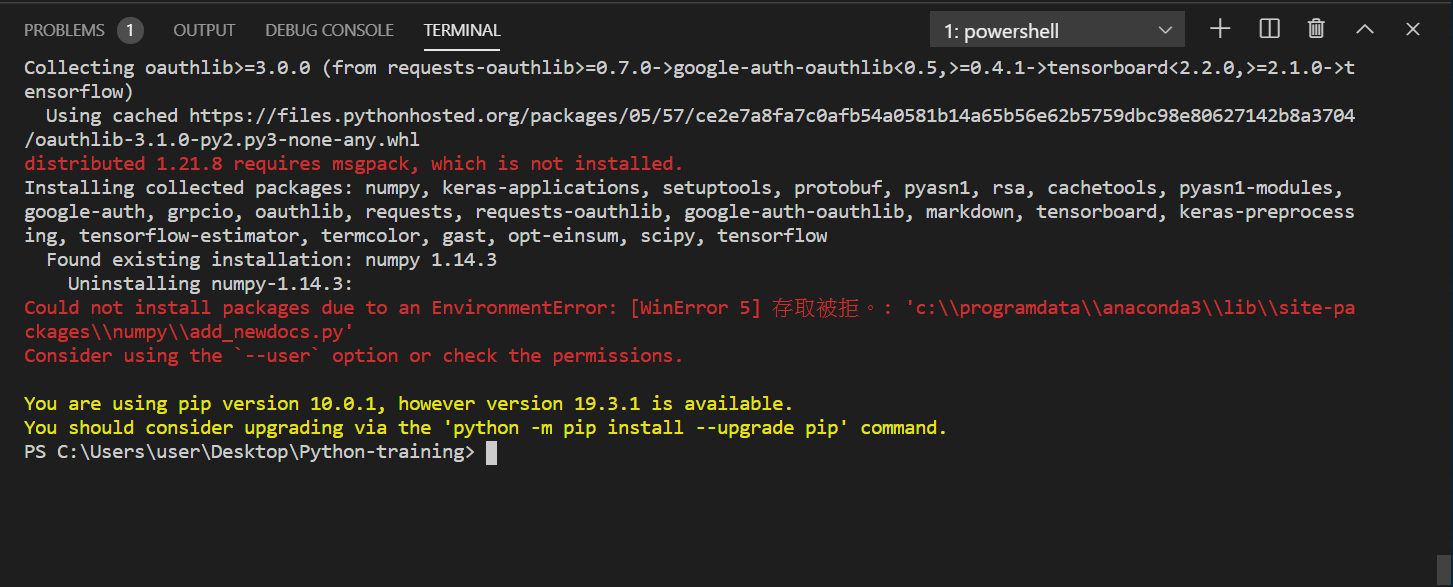Screen dimensions: 1453x587
Task: Kill the terminal with the trash icon
Action: (1317, 29)
